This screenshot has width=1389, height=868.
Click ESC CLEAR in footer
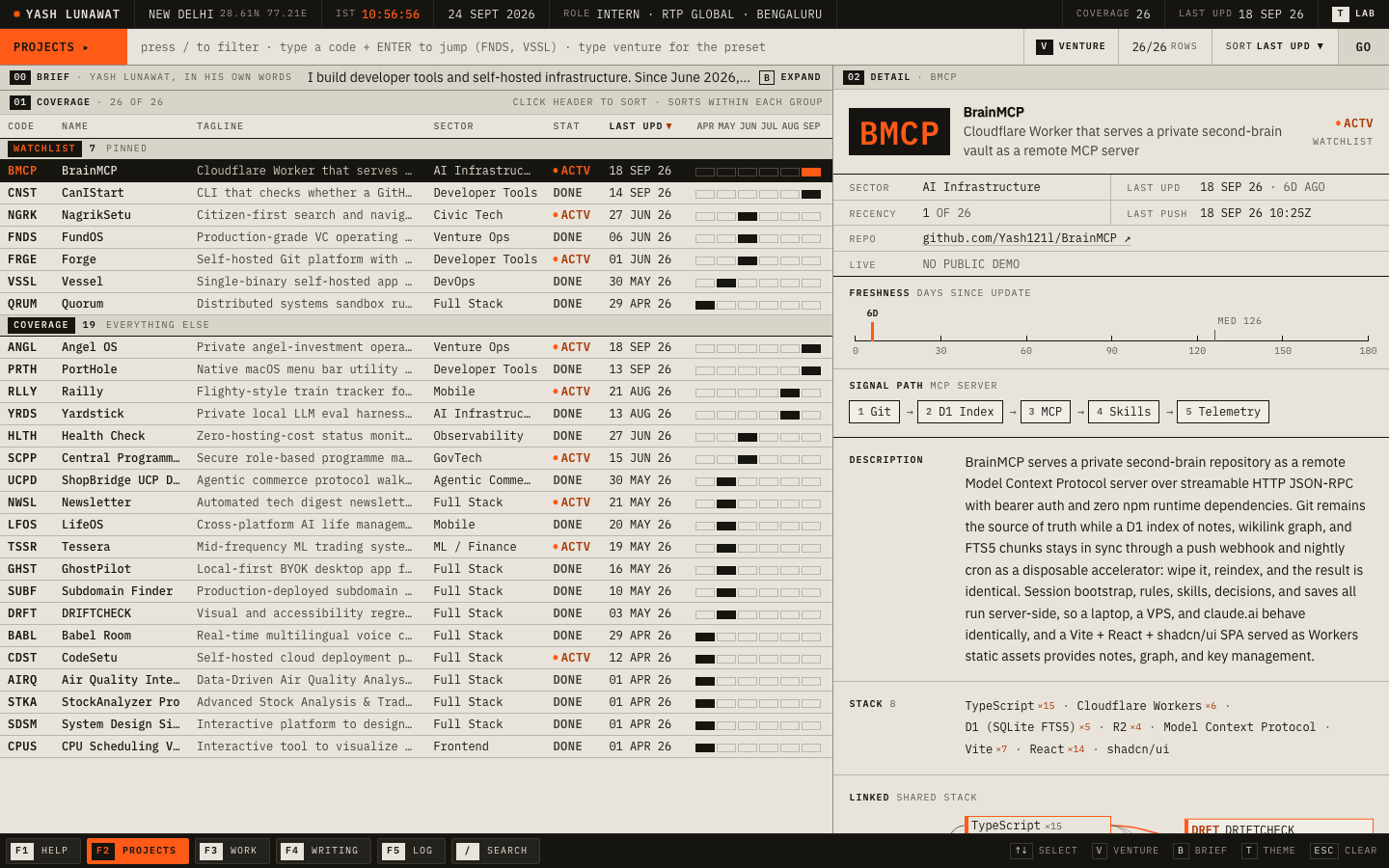coord(1344,851)
